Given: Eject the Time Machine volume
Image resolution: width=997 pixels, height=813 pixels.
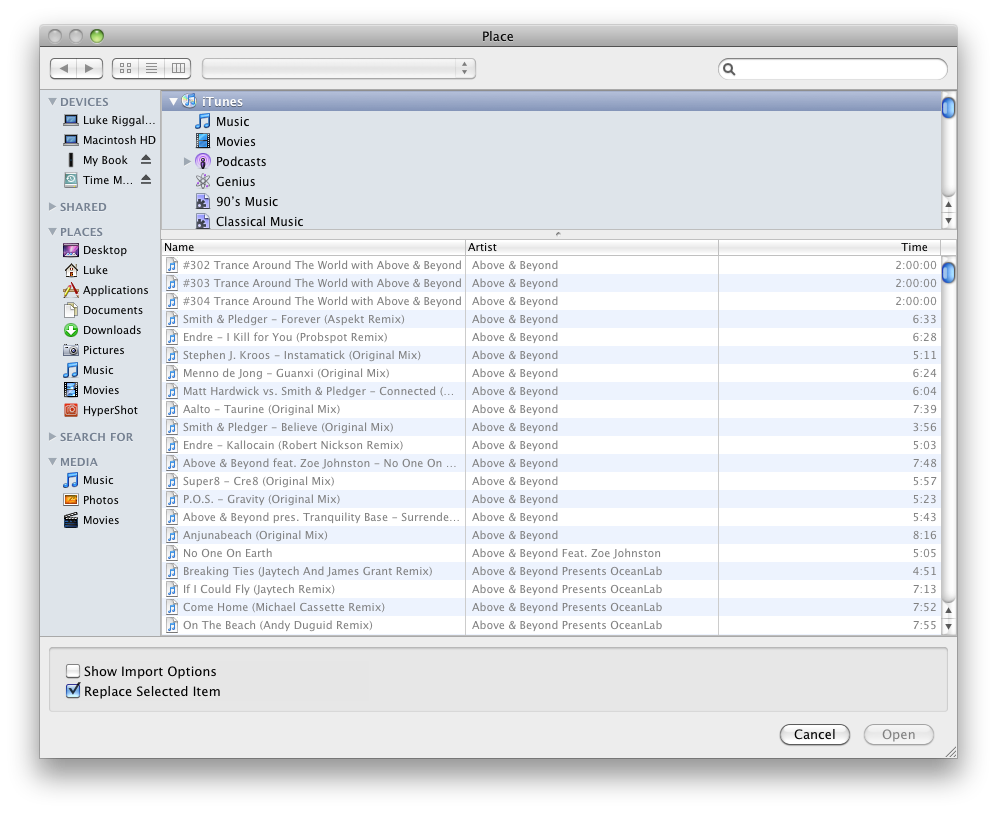Looking at the screenshot, I should [146, 180].
